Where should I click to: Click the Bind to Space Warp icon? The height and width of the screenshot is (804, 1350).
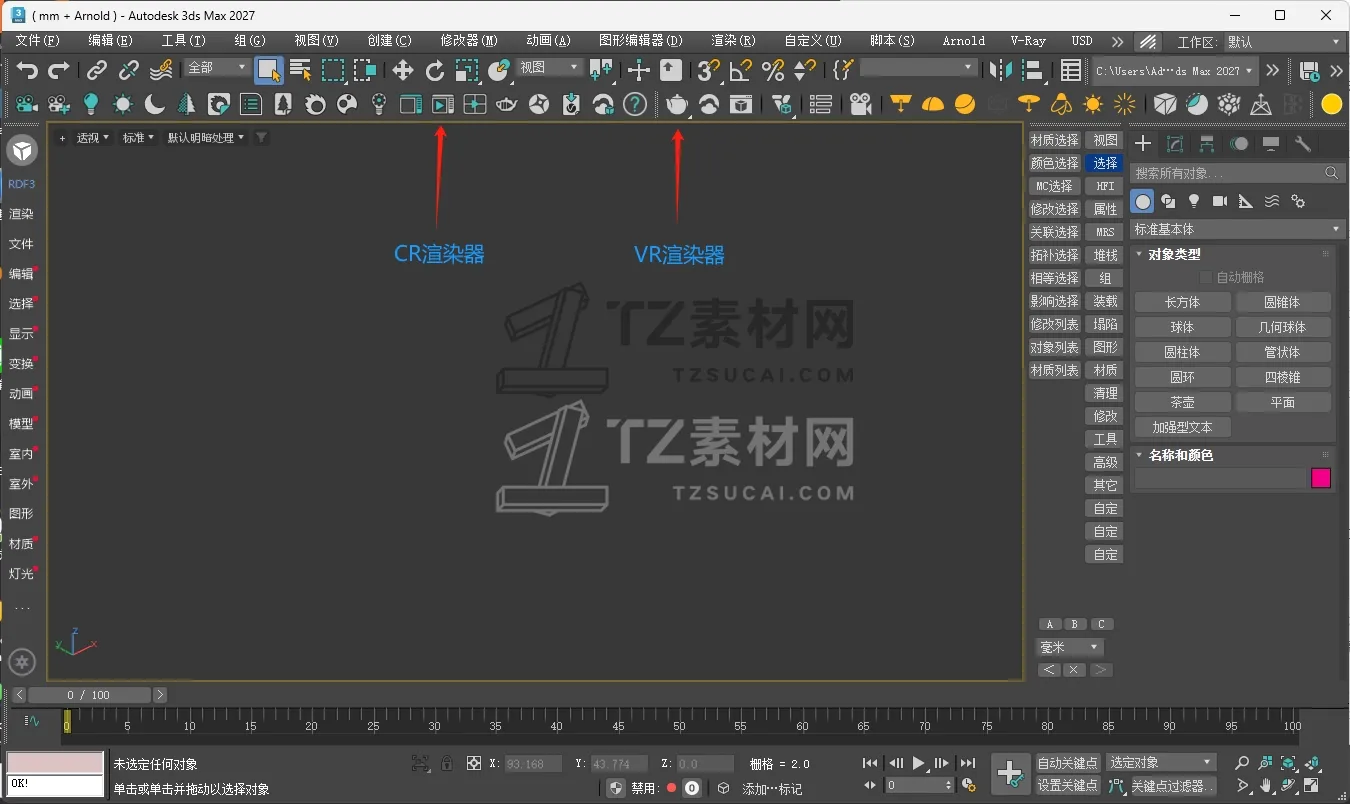point(161,69)
